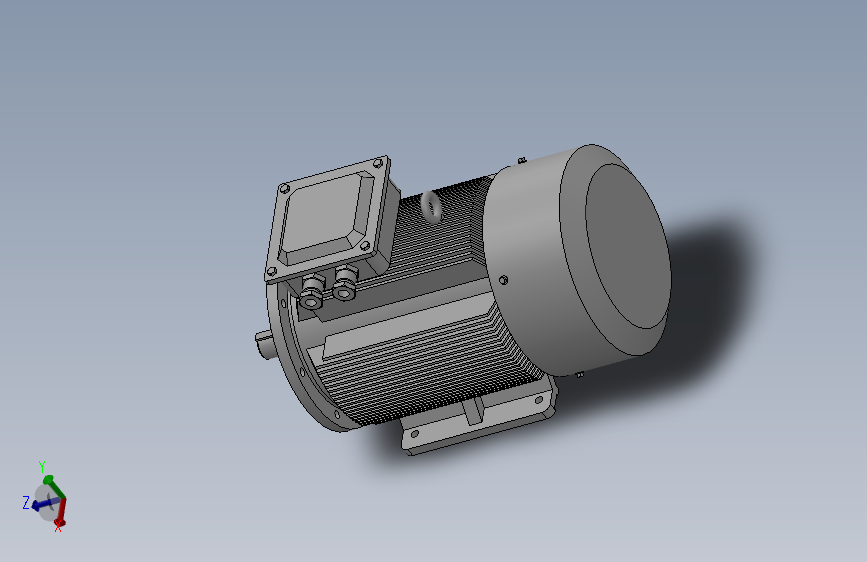
Task: Click the red X axis of the triad
Action: tap(61, 512)
